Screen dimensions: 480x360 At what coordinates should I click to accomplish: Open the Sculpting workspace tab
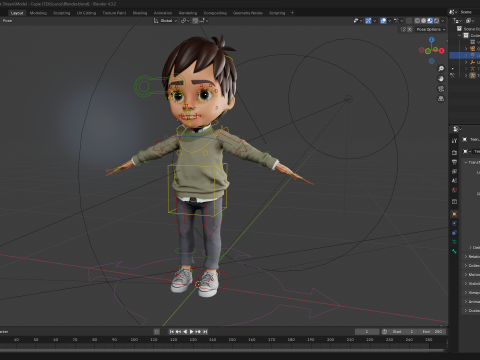coord(62,13)
